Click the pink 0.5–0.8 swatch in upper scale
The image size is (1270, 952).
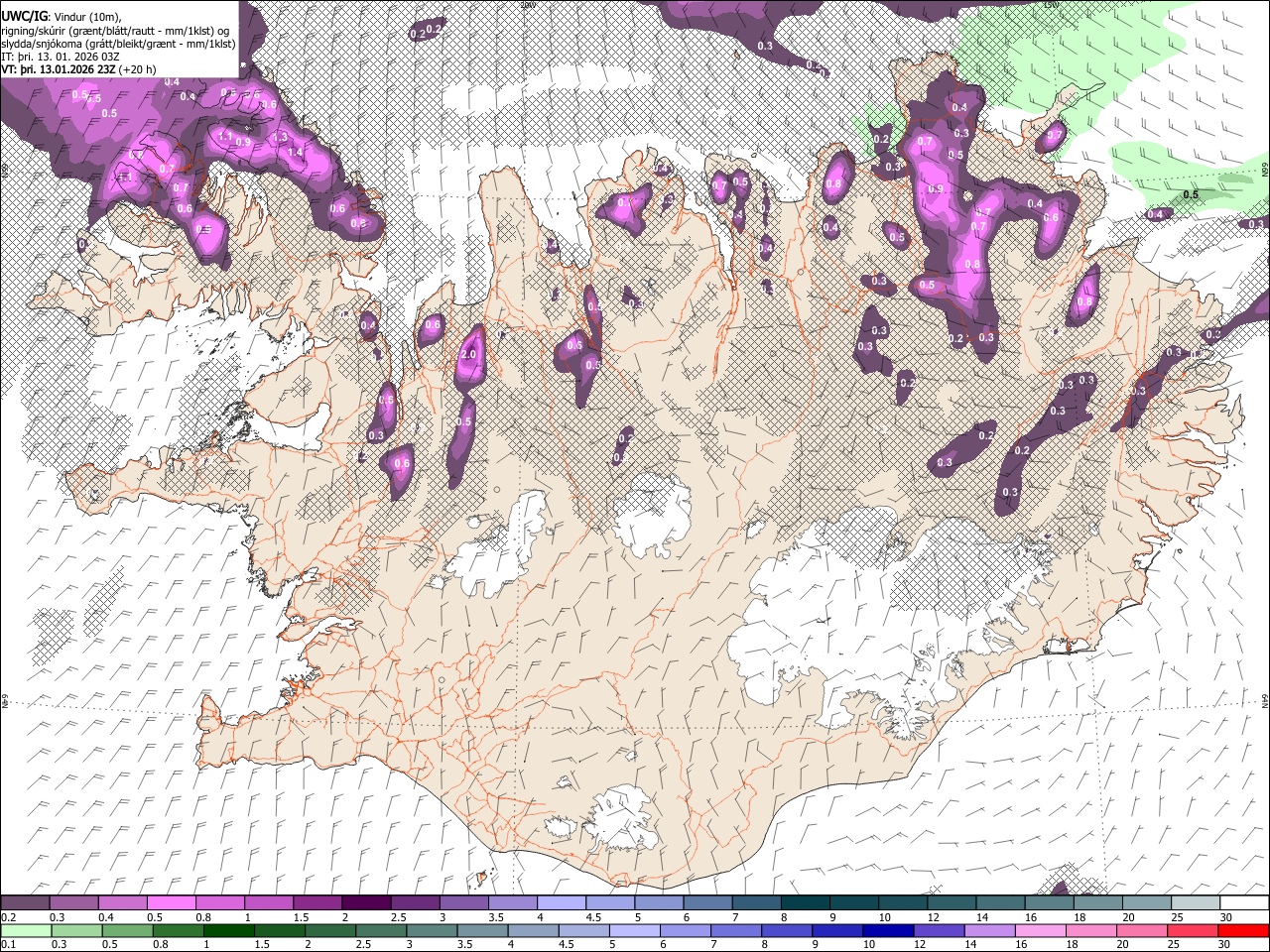click(x=171, y=903)
